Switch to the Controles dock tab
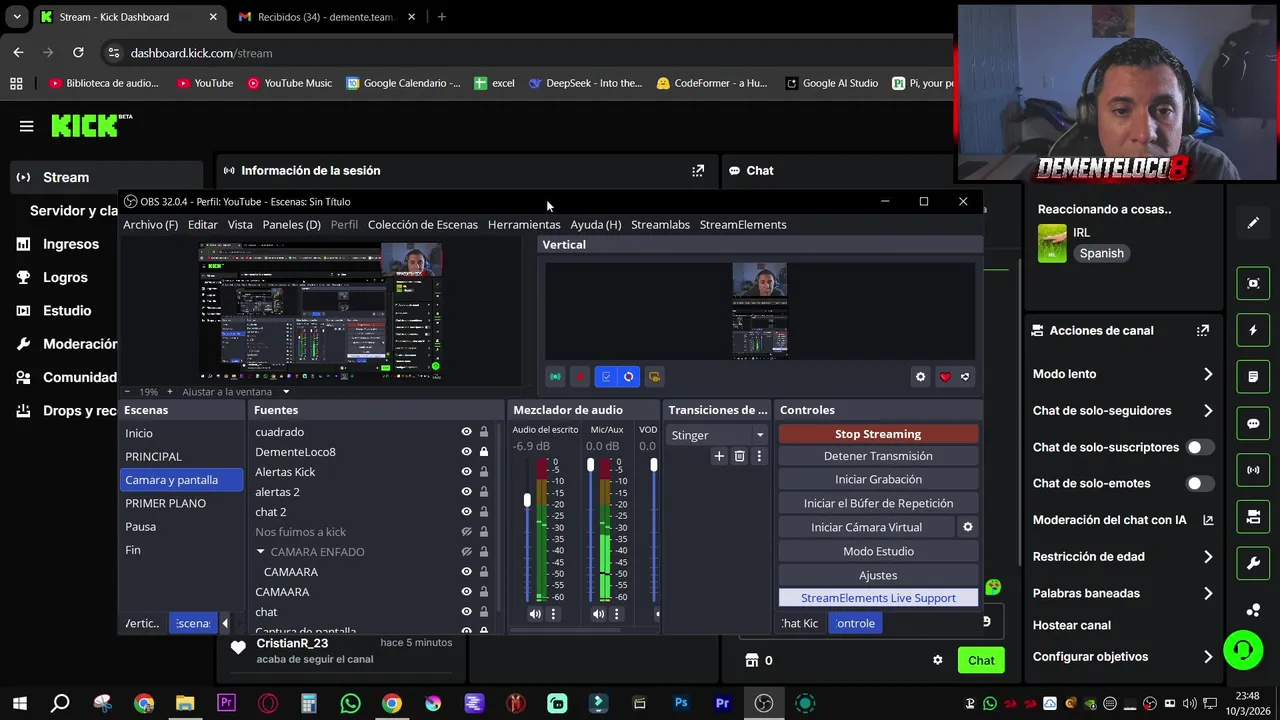Image resolution: width=1280 pixels, height=720 pixels. (855, 623)
